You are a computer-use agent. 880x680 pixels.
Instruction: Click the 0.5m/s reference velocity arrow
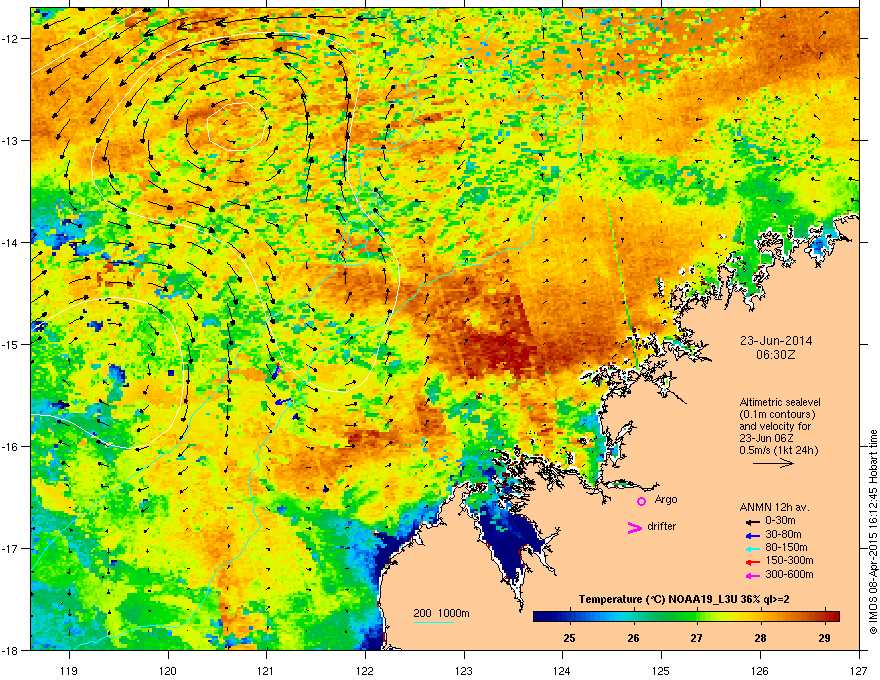(773, 463)
